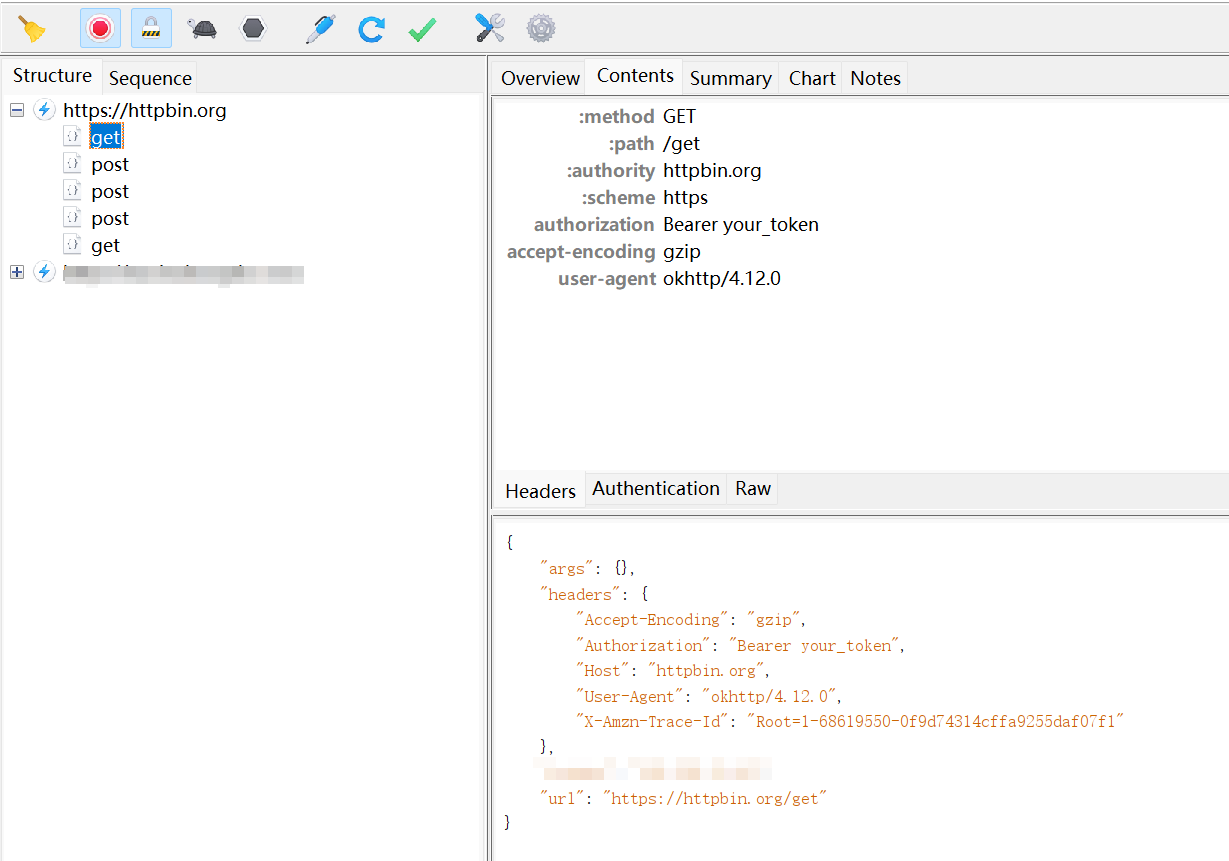Image resolution: width=1229 pixels, height=861 pixels.
Task: Select the last get request
Action: click(106, 245)
